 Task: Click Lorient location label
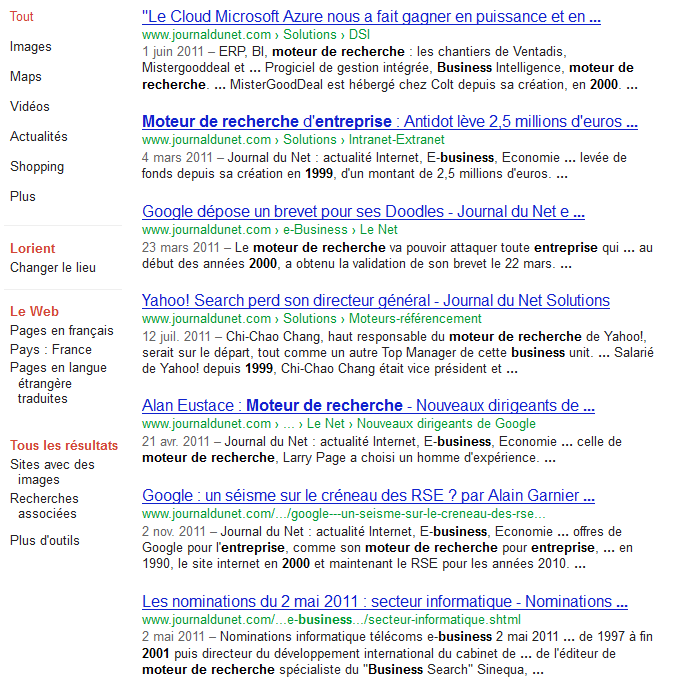[x=33, y=249]
